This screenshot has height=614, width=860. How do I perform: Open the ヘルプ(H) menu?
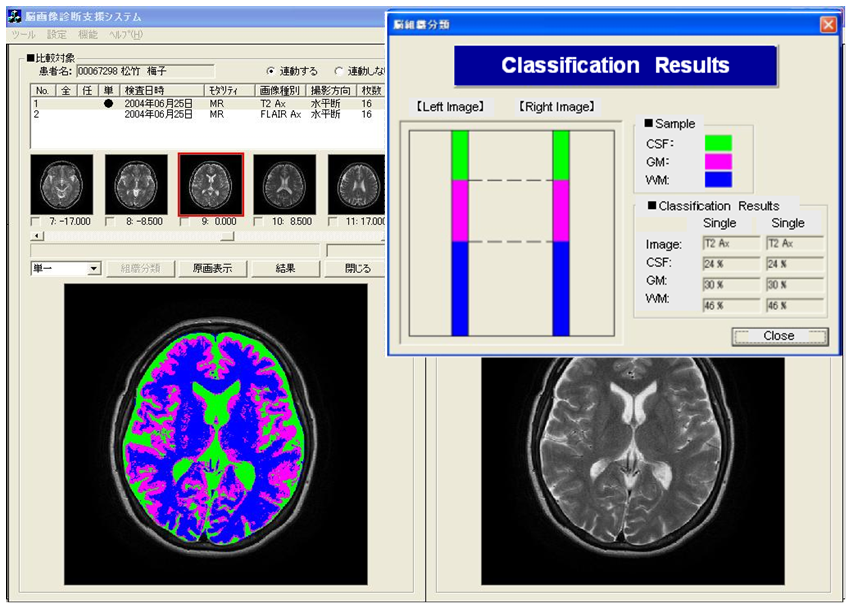pyautogui.click(x=125, y=34)
